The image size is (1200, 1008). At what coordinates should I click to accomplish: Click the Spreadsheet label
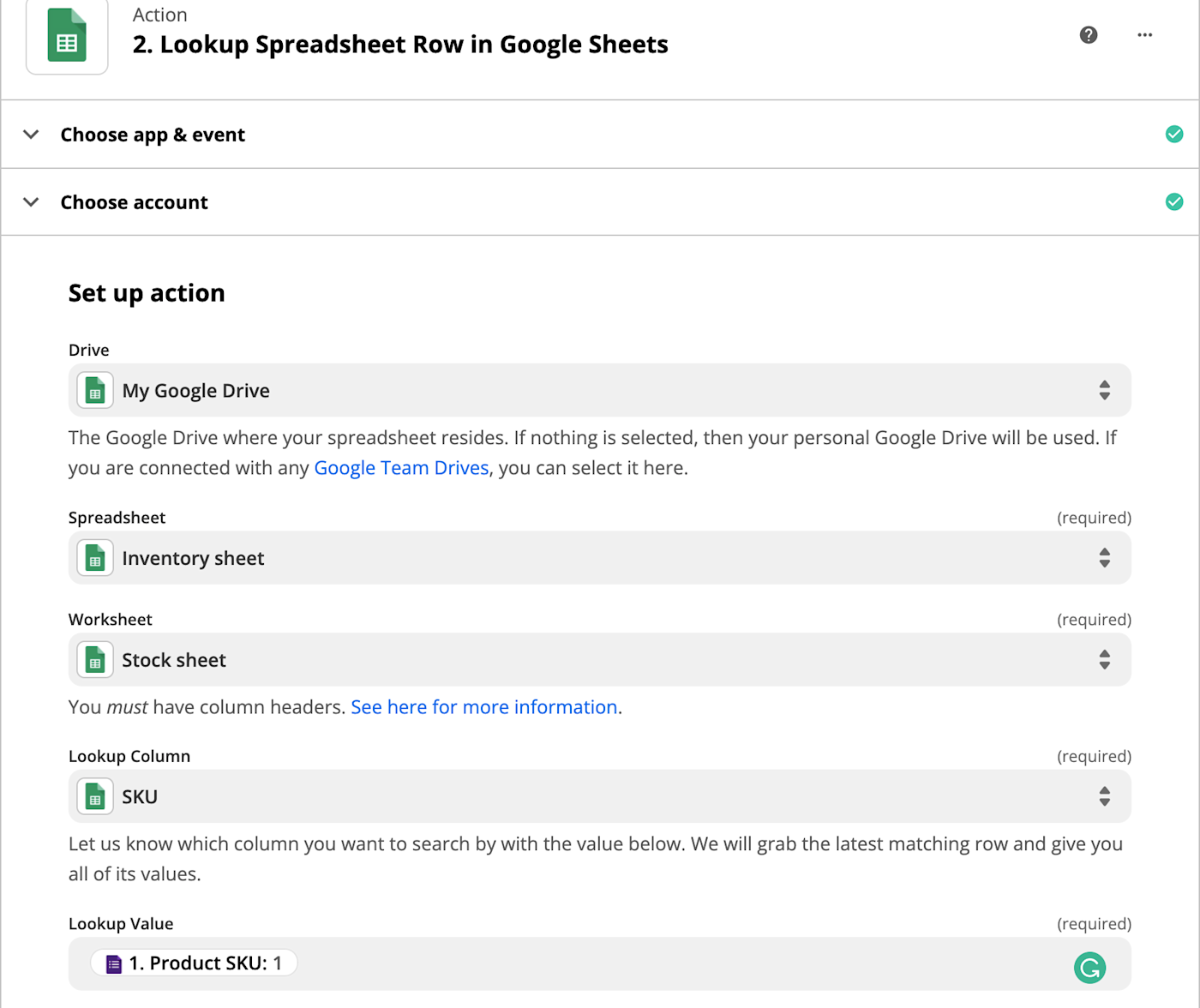coord(117,518)
